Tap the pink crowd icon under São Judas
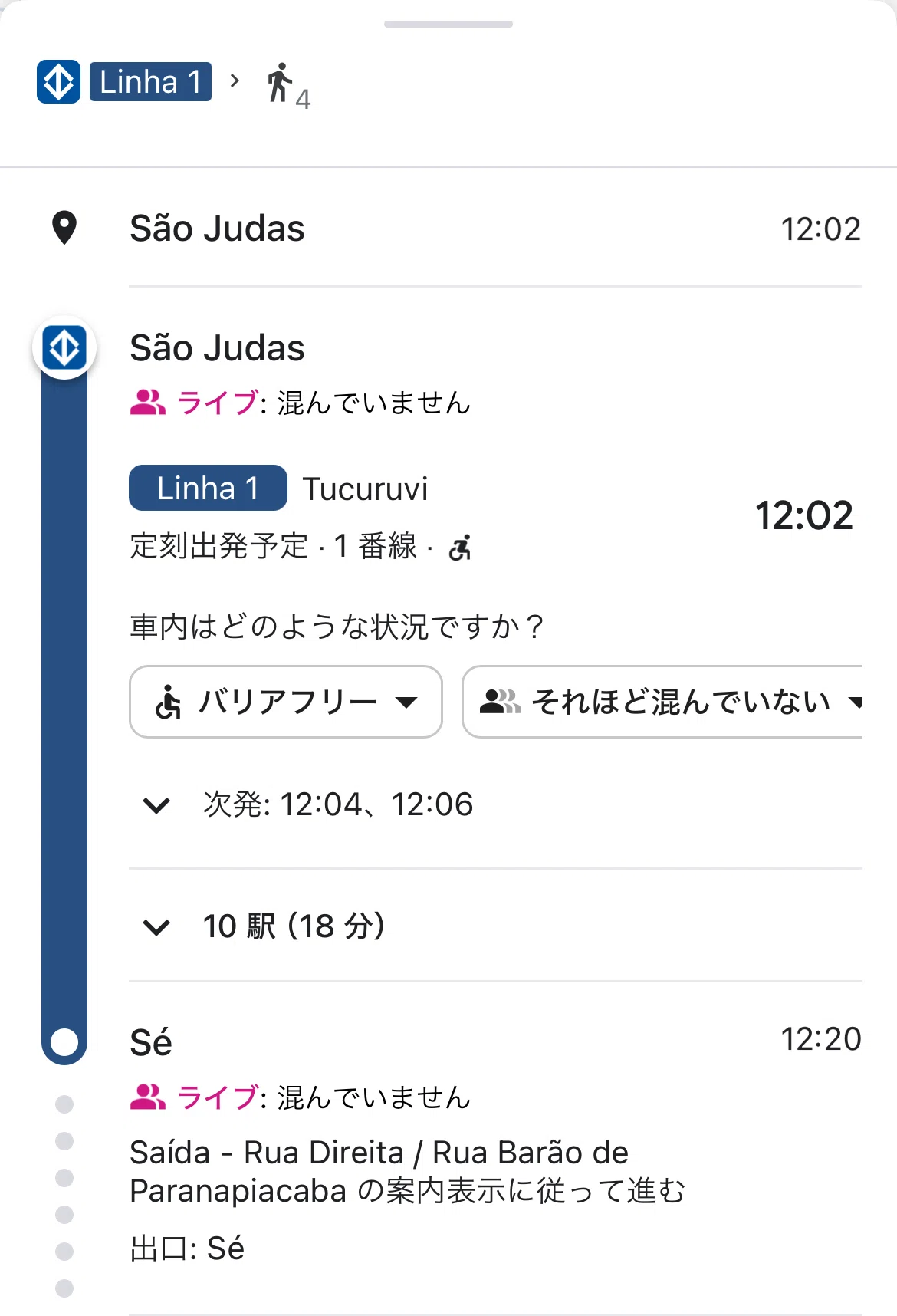 [148, 402]
